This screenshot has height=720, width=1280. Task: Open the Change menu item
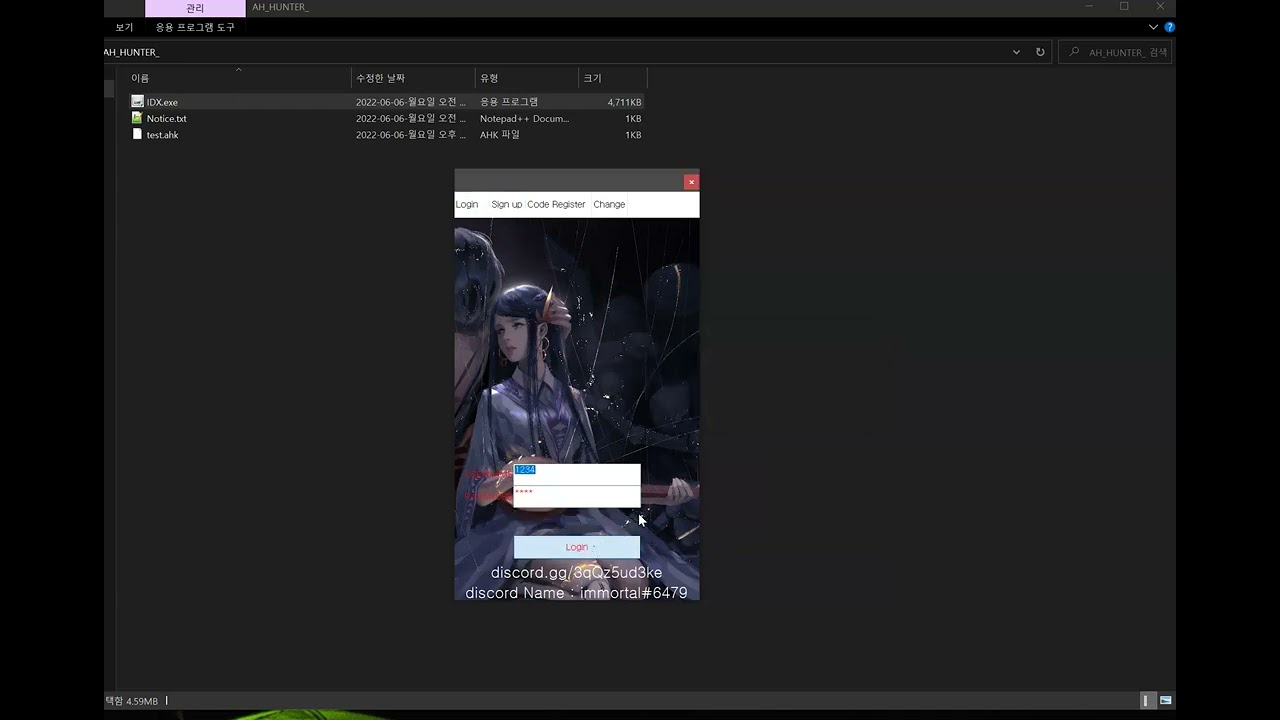click(x=609, y=204)
